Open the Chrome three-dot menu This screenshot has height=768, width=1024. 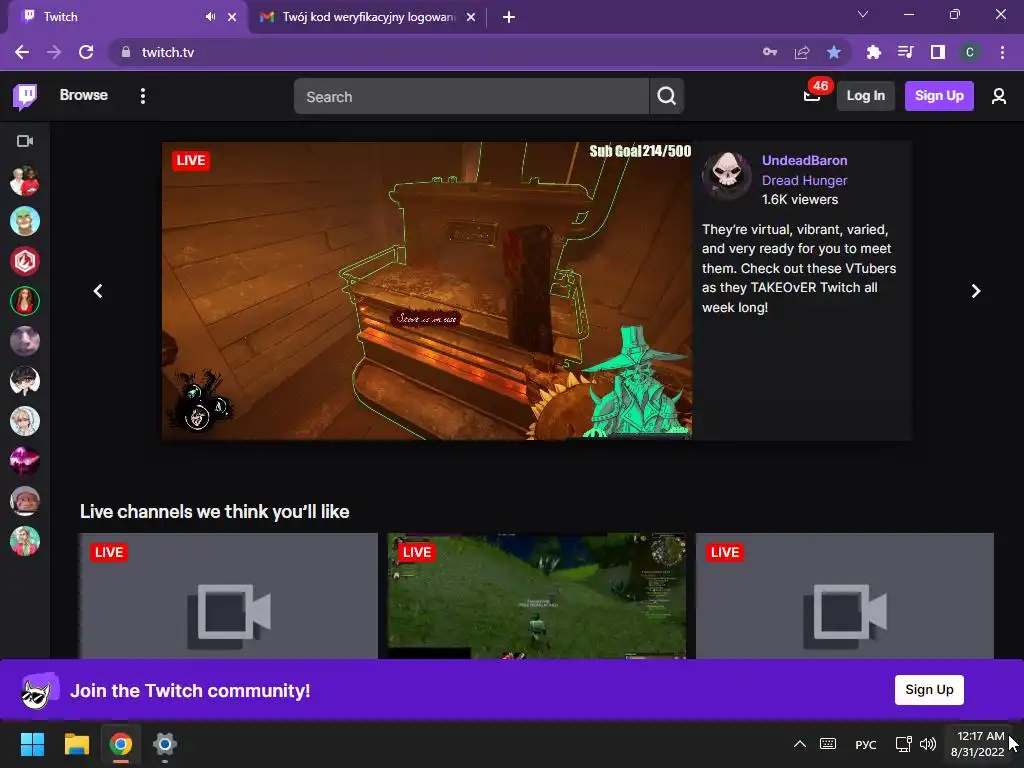pos(1002,52)
